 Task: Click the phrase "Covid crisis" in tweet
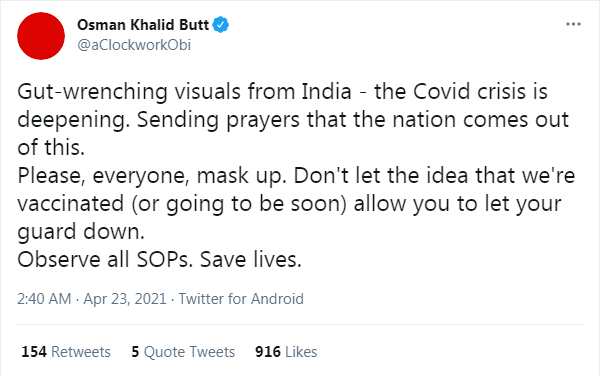pos(470,92)
